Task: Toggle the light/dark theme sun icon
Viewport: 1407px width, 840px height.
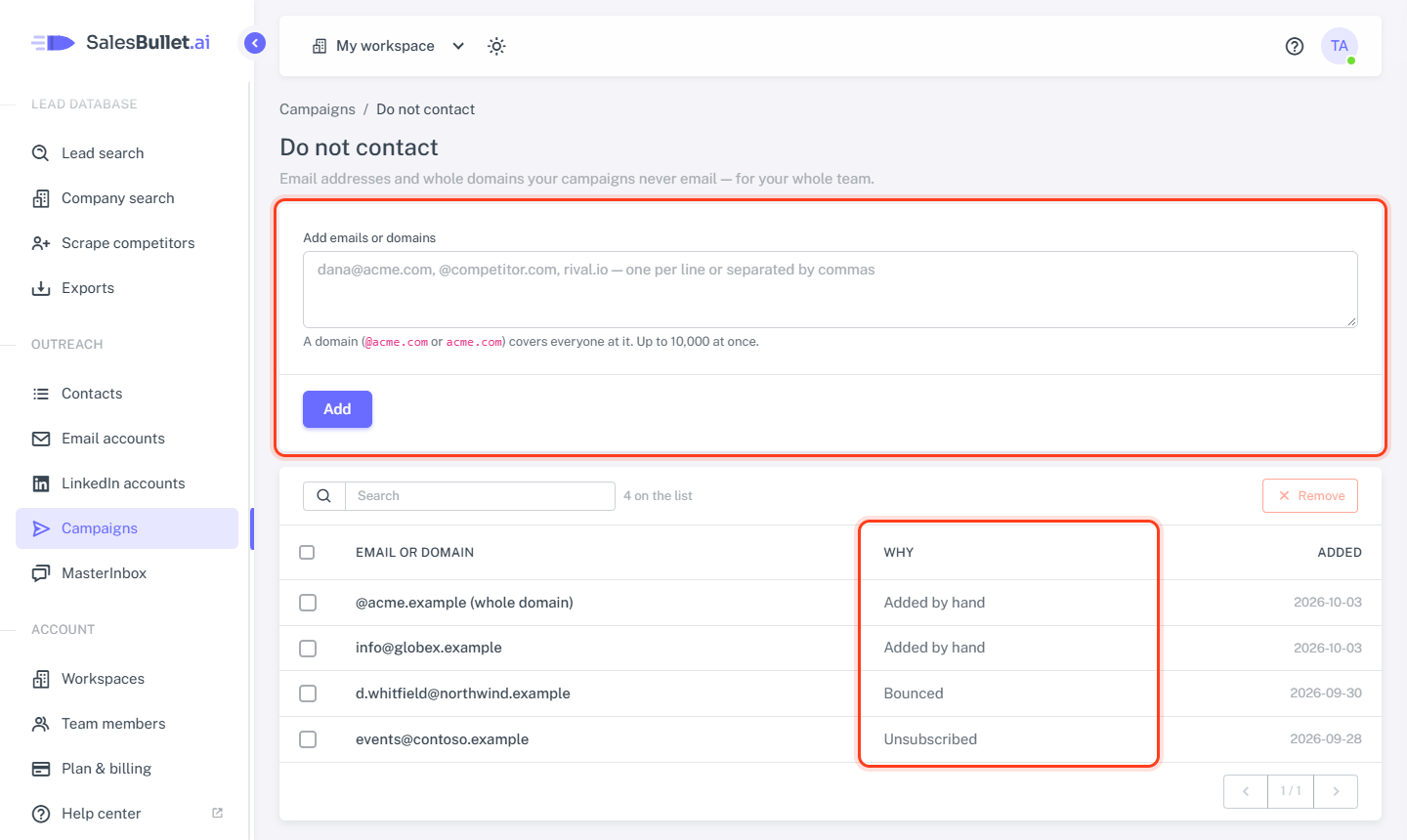Action: [x=496, y=46]
